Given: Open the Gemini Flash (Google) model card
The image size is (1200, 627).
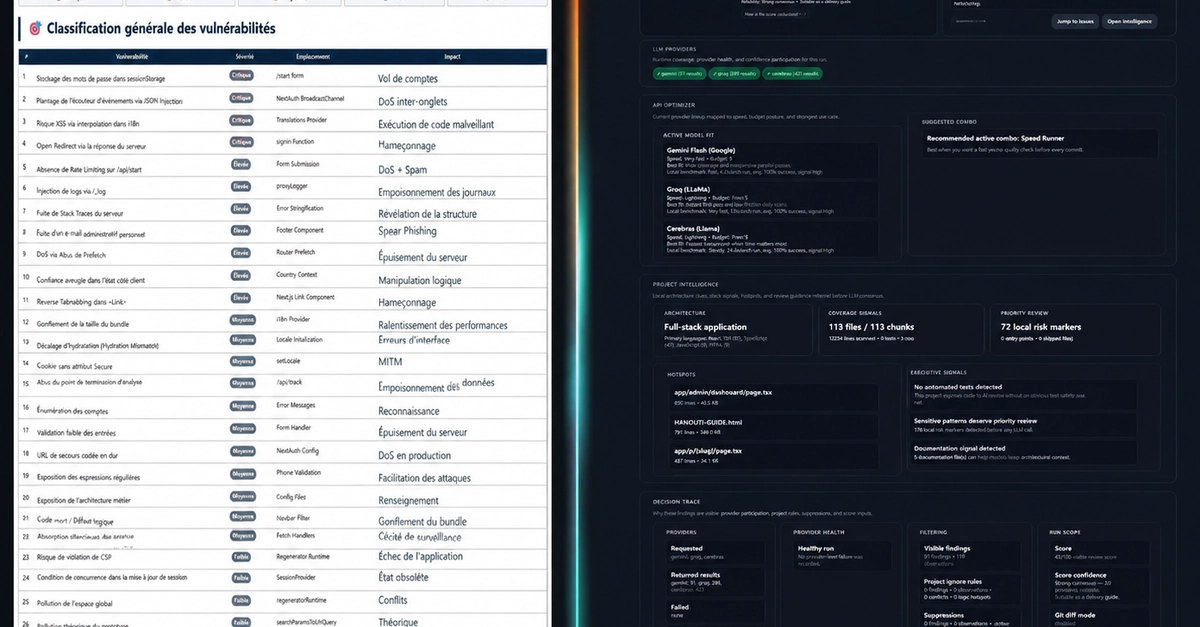Looking at the screenshot, I should pyautogui.click(x=771, y=159).
